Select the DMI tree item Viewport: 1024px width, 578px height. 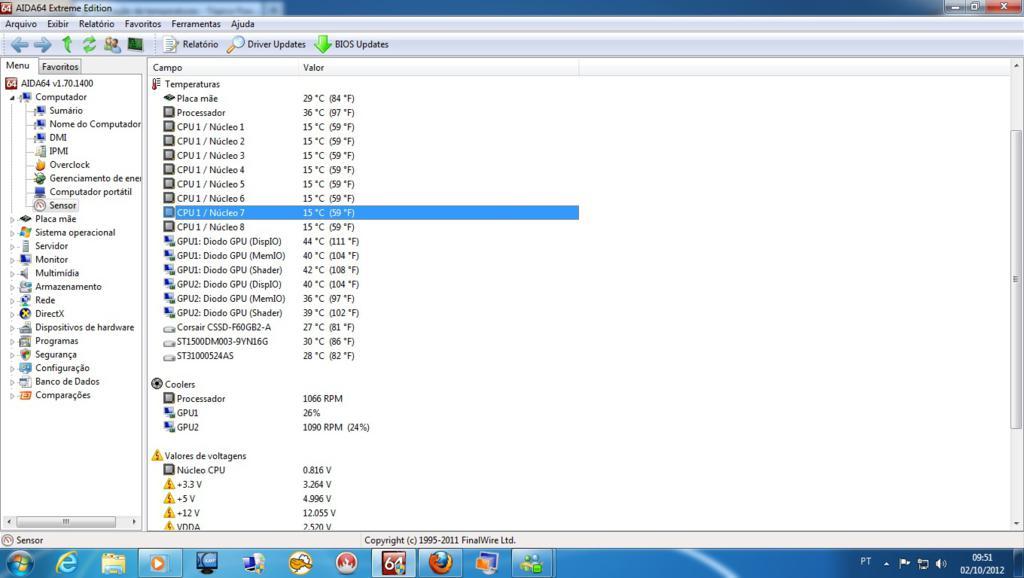[58, 138]
